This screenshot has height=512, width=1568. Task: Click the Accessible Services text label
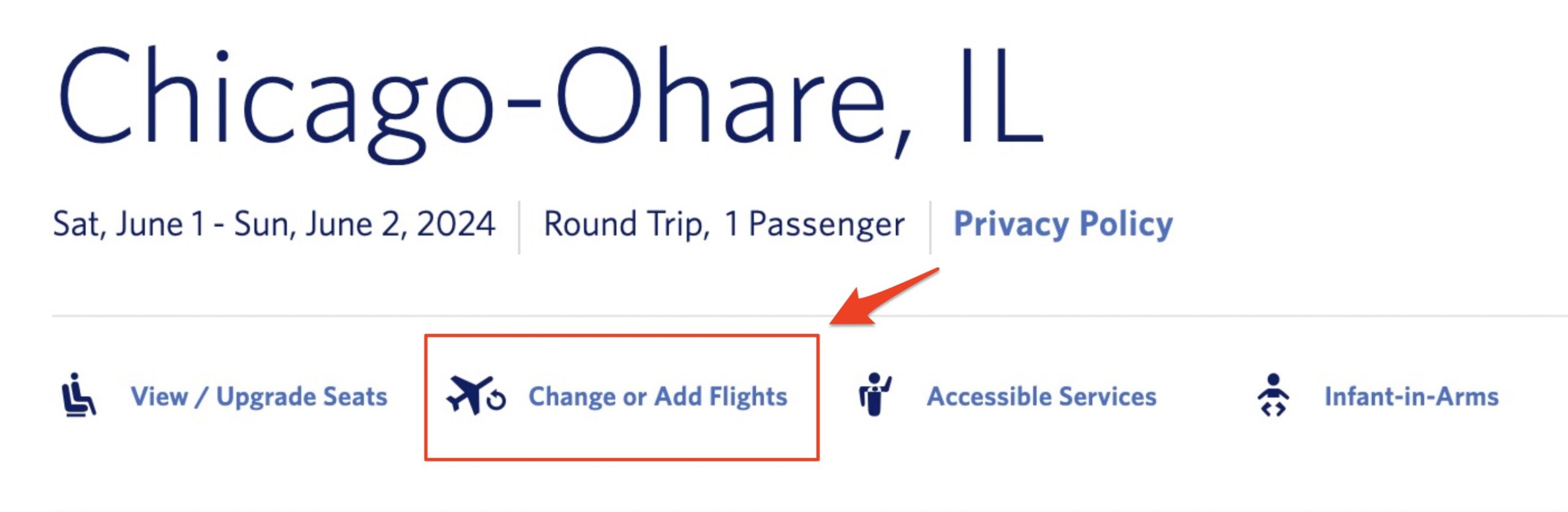coord(1040,397)
